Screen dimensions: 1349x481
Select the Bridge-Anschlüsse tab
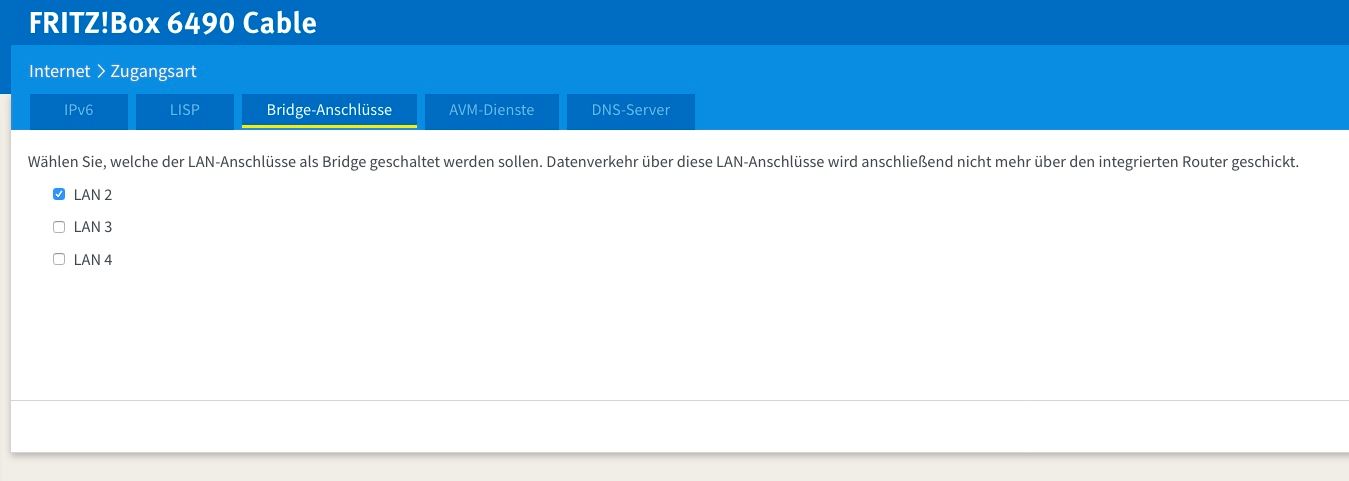coord(329,111)
